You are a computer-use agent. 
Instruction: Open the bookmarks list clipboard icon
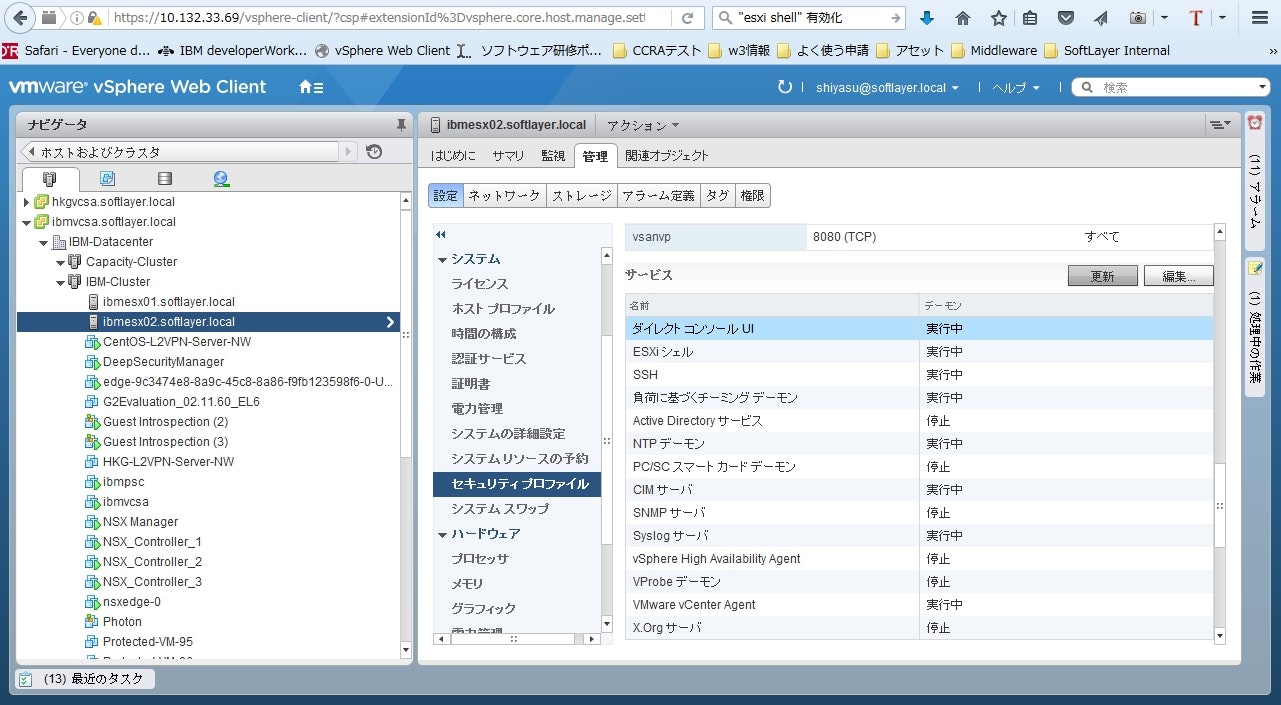point(1030,18)
